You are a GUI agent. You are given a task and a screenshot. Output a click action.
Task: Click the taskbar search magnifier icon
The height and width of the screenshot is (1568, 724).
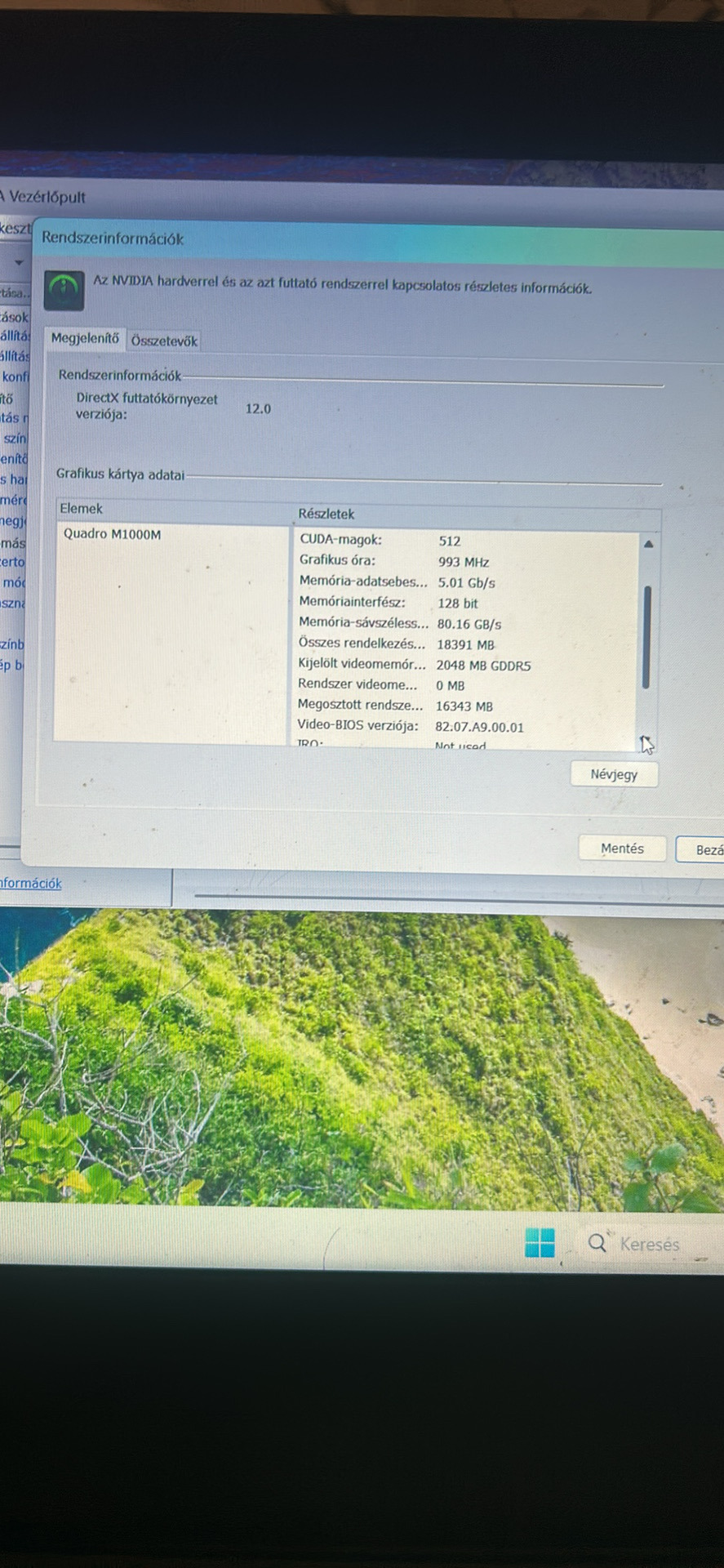point(597,1243)
